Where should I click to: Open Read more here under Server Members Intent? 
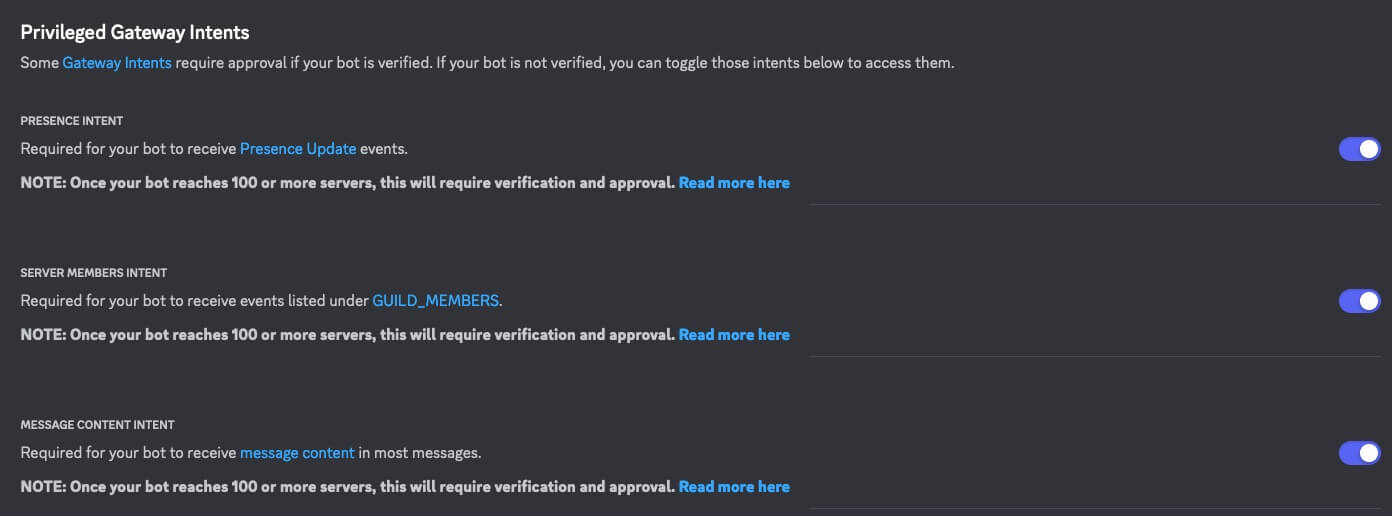734,335
